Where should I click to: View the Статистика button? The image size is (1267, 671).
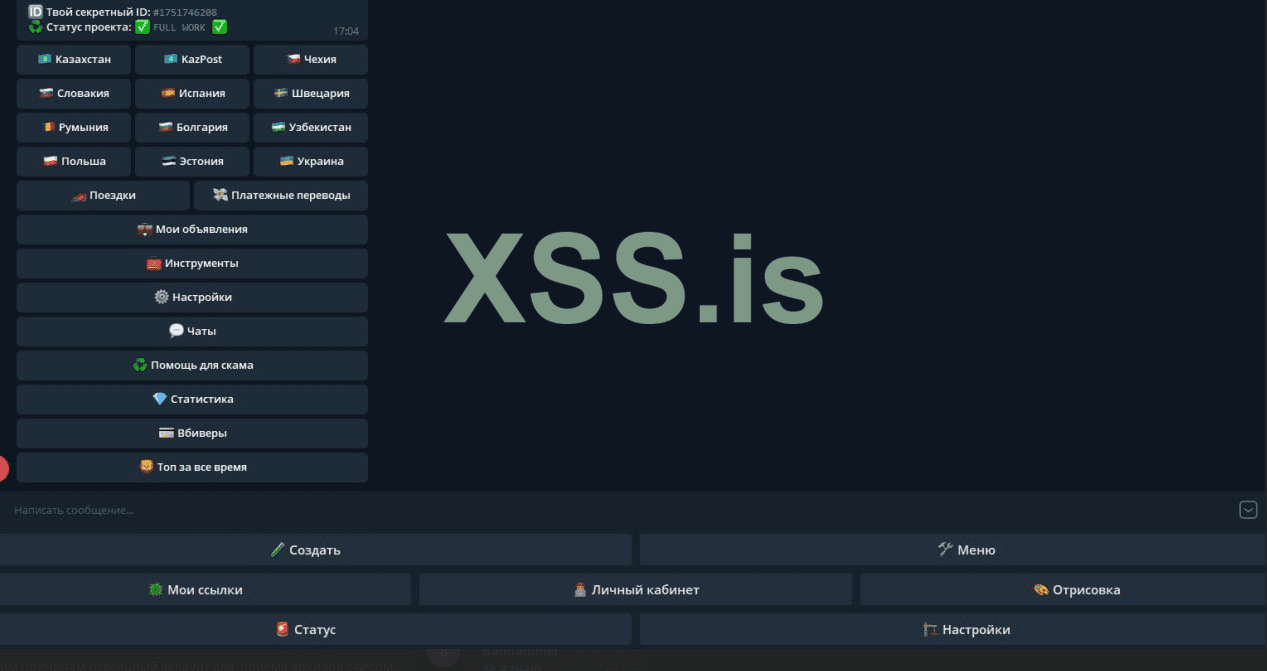click(192, 399)
